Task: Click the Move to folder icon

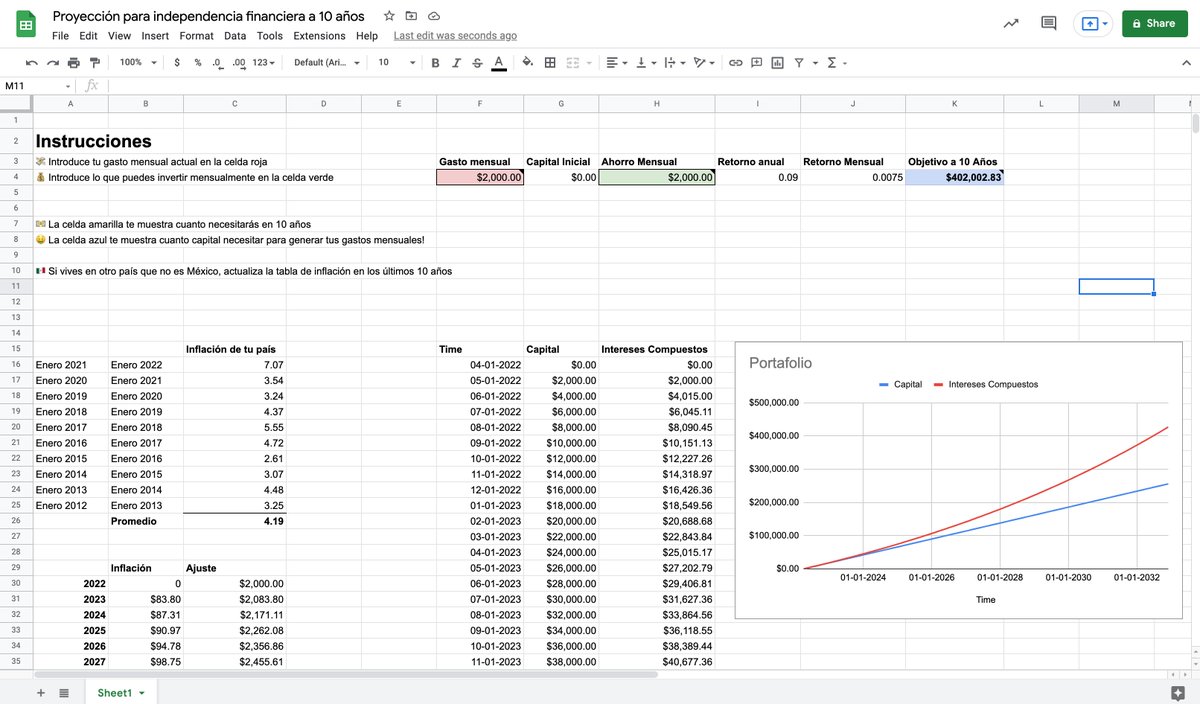Action: pyautogui.click(x=411, y=16)
